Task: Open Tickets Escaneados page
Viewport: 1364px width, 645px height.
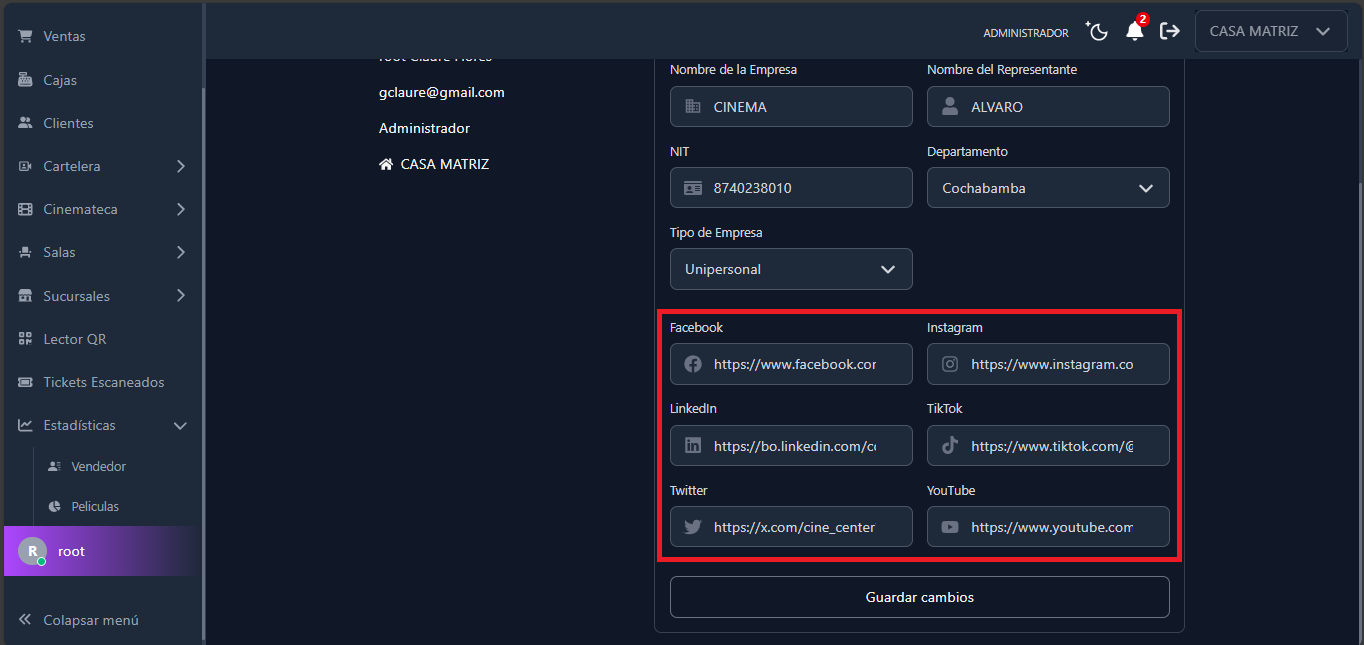Action: tap(103, 382)
